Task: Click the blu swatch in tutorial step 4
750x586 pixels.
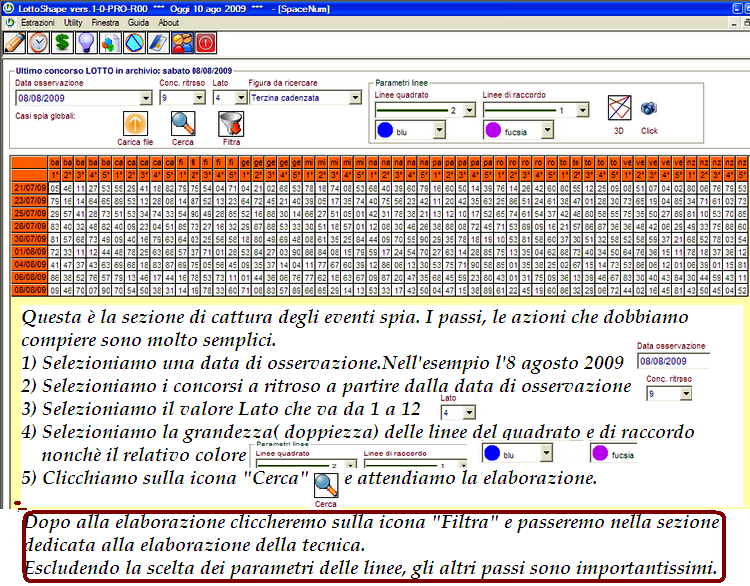Action: [492, 453]
